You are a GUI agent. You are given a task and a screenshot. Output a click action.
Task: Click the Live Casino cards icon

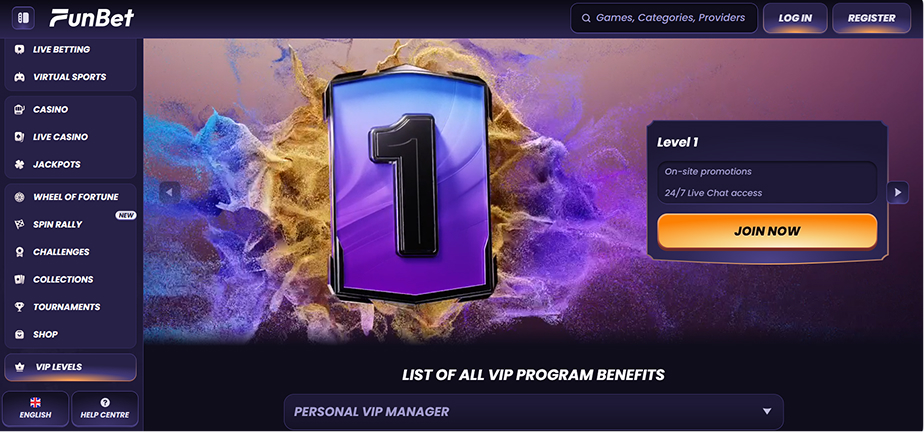click(19, 137)
